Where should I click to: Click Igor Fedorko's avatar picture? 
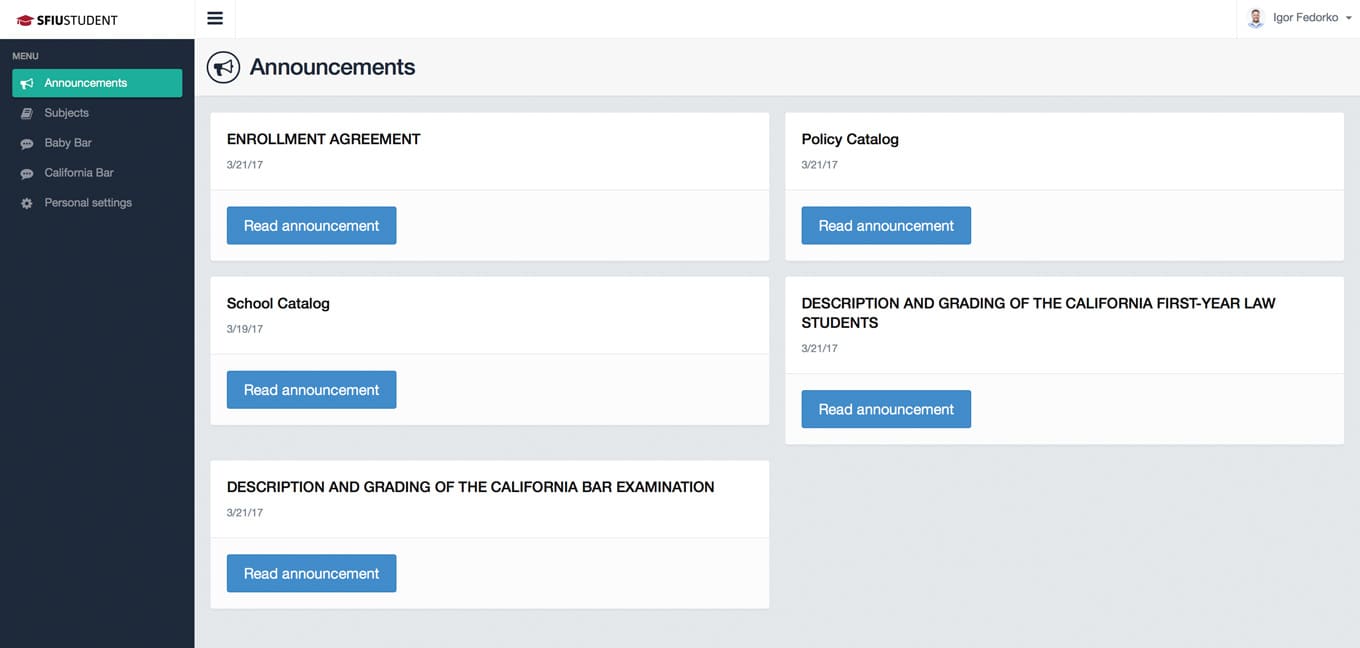[1256, 18]
